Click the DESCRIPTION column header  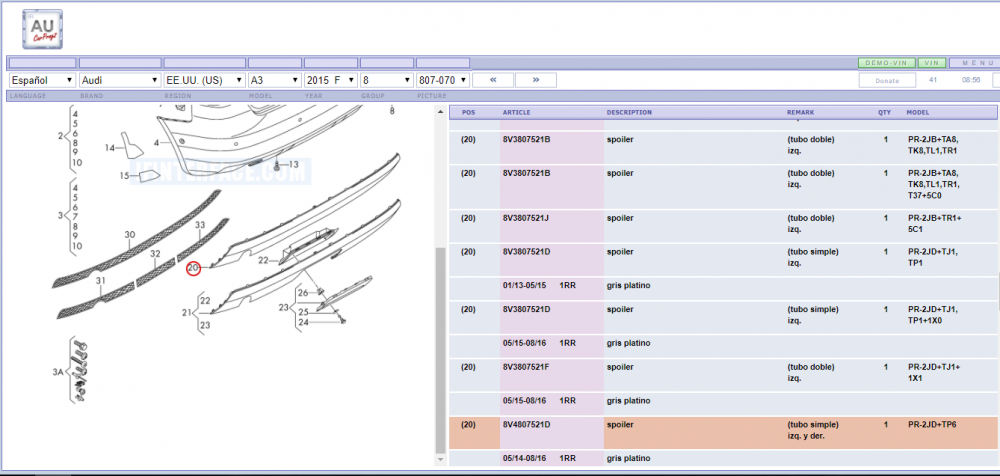pyautogui.click(x=629, y=112)
